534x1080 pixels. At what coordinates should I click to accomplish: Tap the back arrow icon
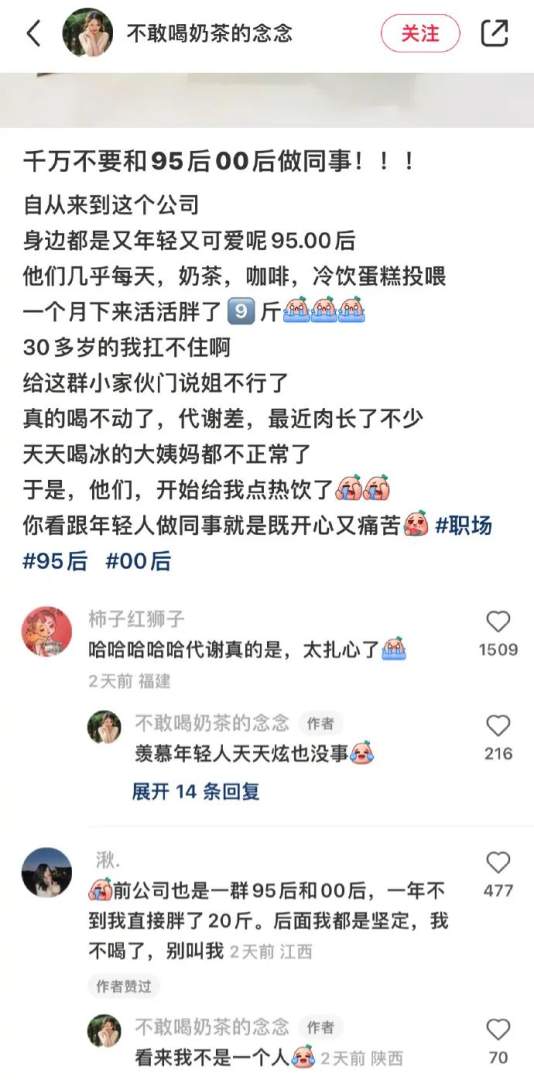[33, 33]
